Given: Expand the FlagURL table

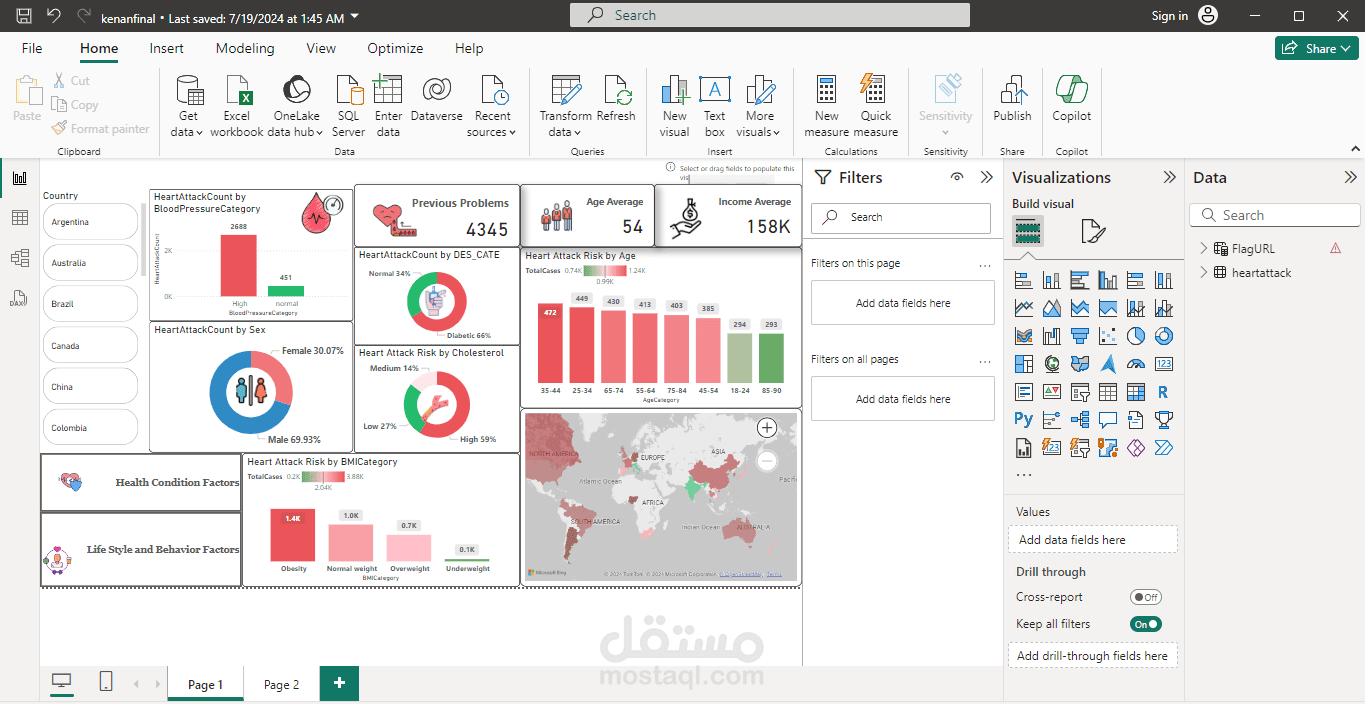Looking at the screenshot, I should (x=1204, y=248).
